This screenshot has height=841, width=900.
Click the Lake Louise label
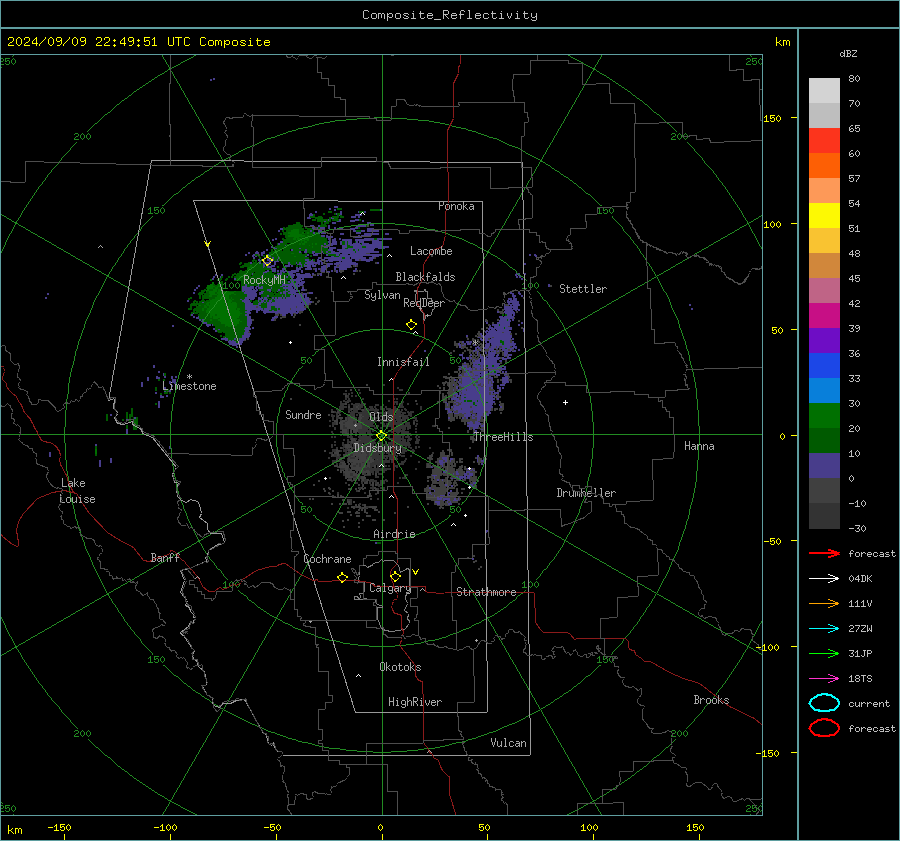coord(77,491)
